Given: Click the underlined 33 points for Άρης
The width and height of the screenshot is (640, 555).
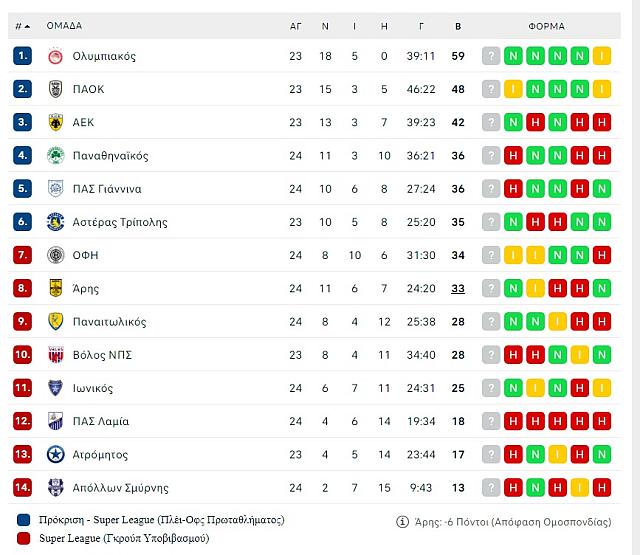Looking at the screenshot, I should click(x=458, y=288).
